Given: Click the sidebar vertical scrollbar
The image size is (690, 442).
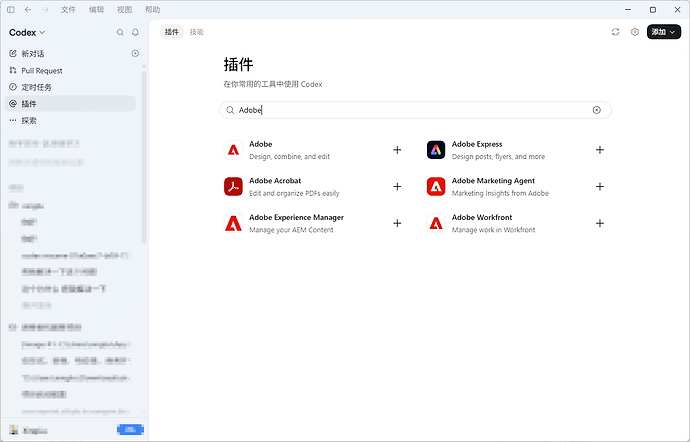Looking at the screenshot, I should pyautogui.click(x=144, y=156).
